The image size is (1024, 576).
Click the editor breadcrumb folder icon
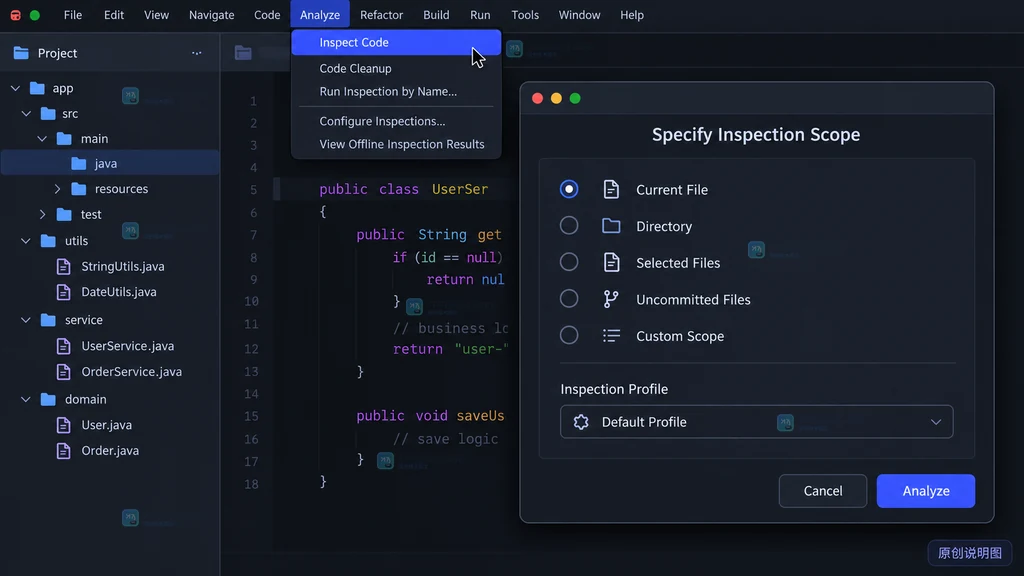point(243,53)
